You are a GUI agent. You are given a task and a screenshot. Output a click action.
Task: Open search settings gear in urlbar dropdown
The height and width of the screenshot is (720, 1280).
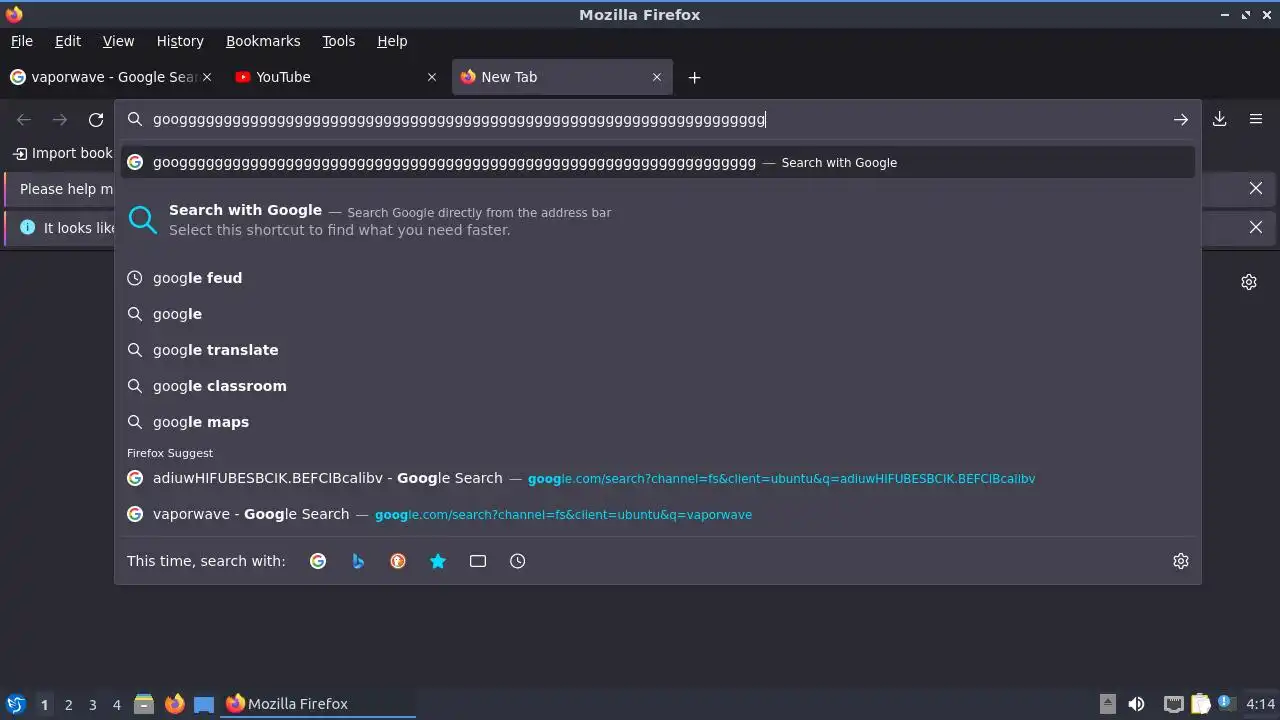click(x=1181, y=561)
